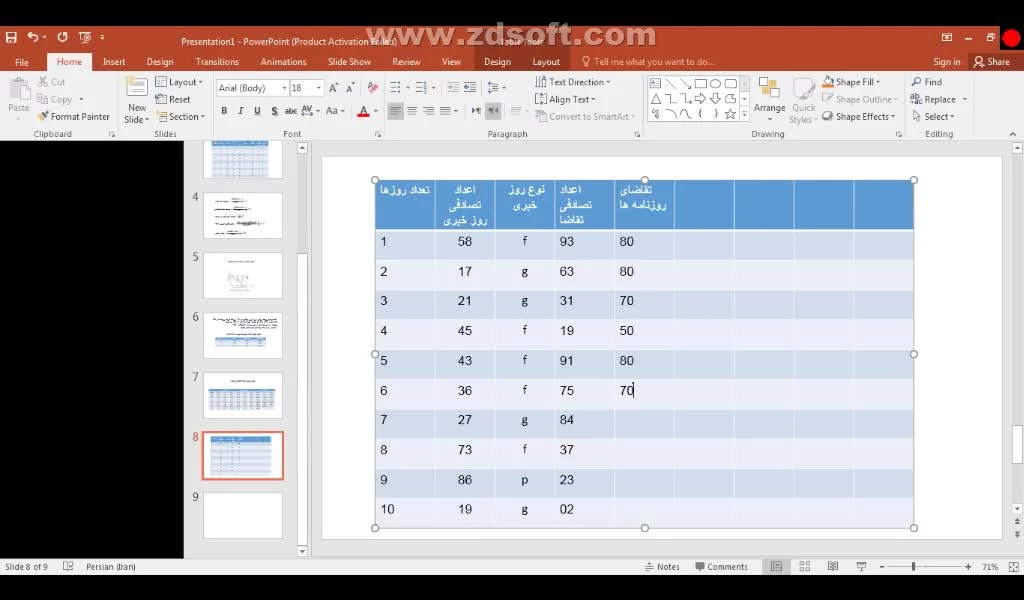Toggle Underline formatting
1024x600 pixels.
pos(257,111)
